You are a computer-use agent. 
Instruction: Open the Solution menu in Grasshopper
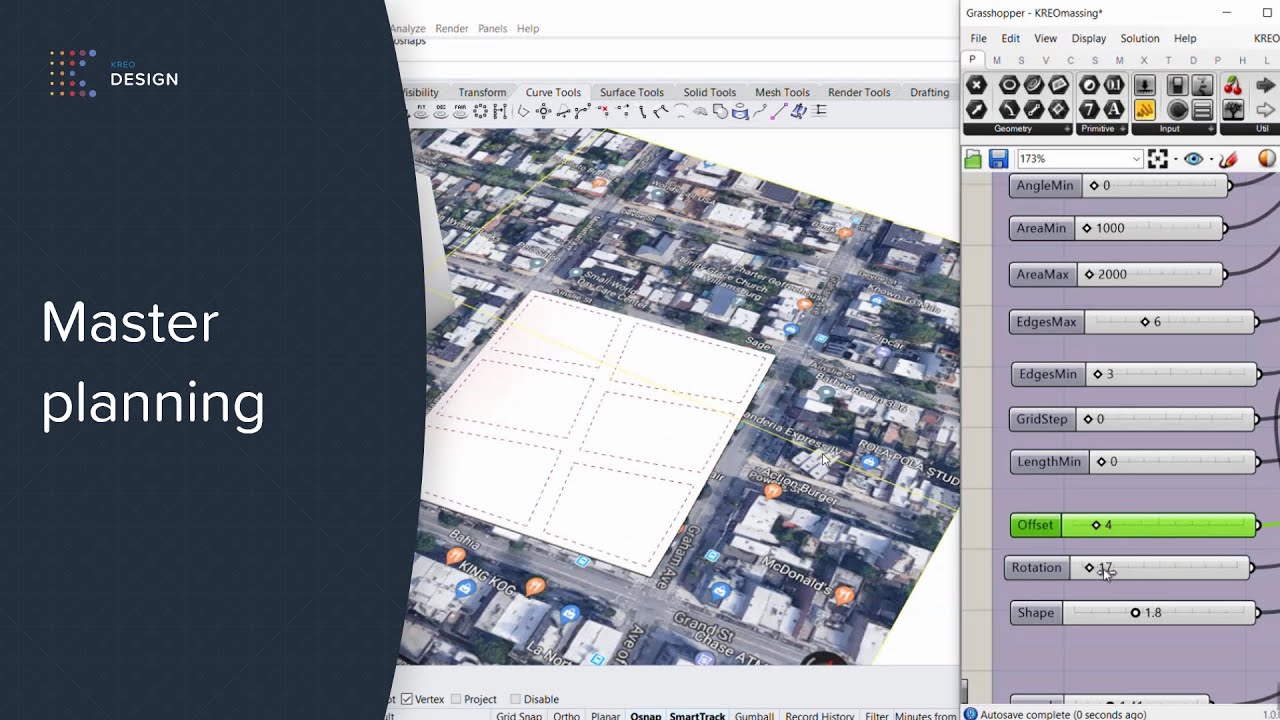click(1139, 38)
